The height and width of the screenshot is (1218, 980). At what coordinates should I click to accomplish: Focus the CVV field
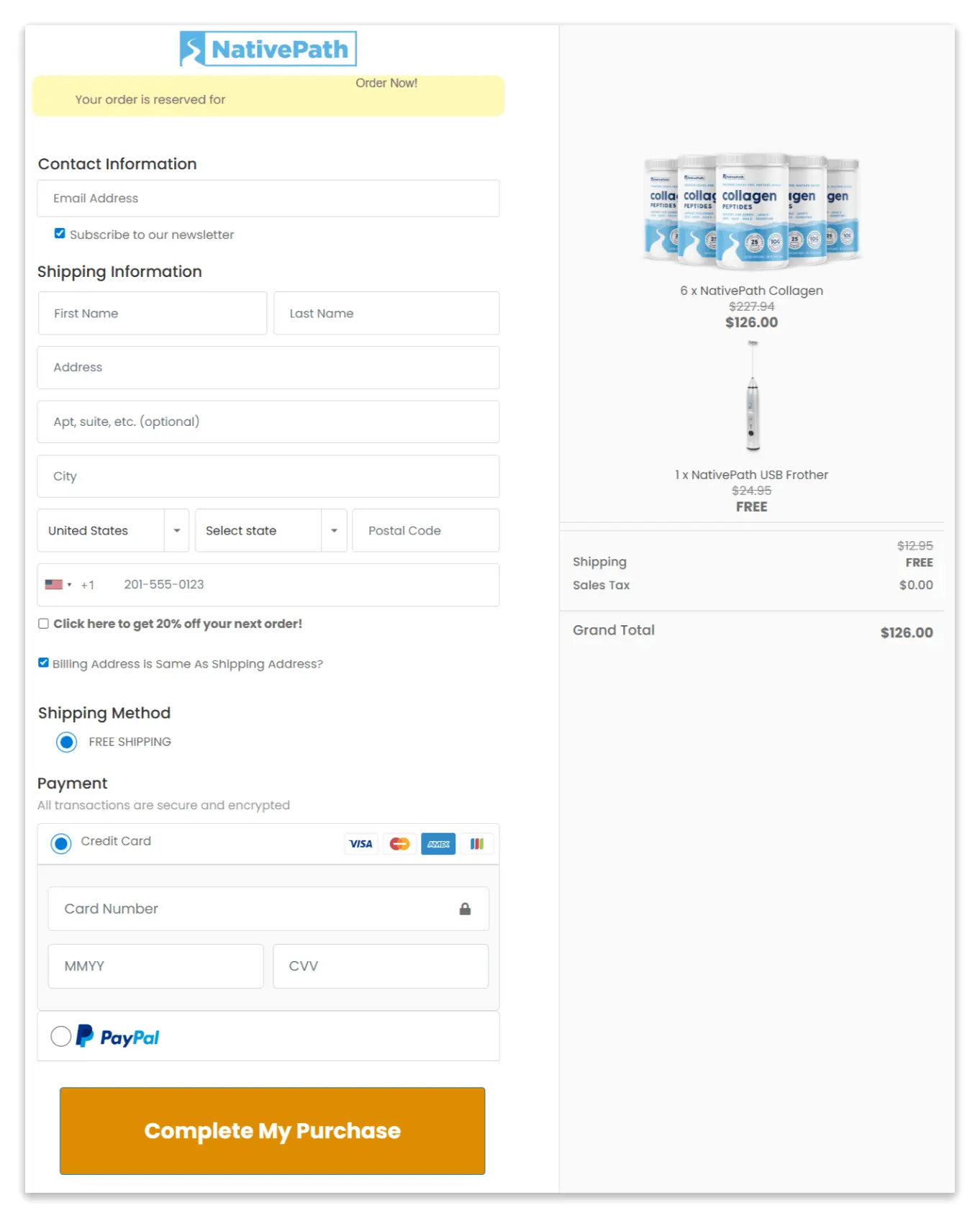(x=381, y=966)
